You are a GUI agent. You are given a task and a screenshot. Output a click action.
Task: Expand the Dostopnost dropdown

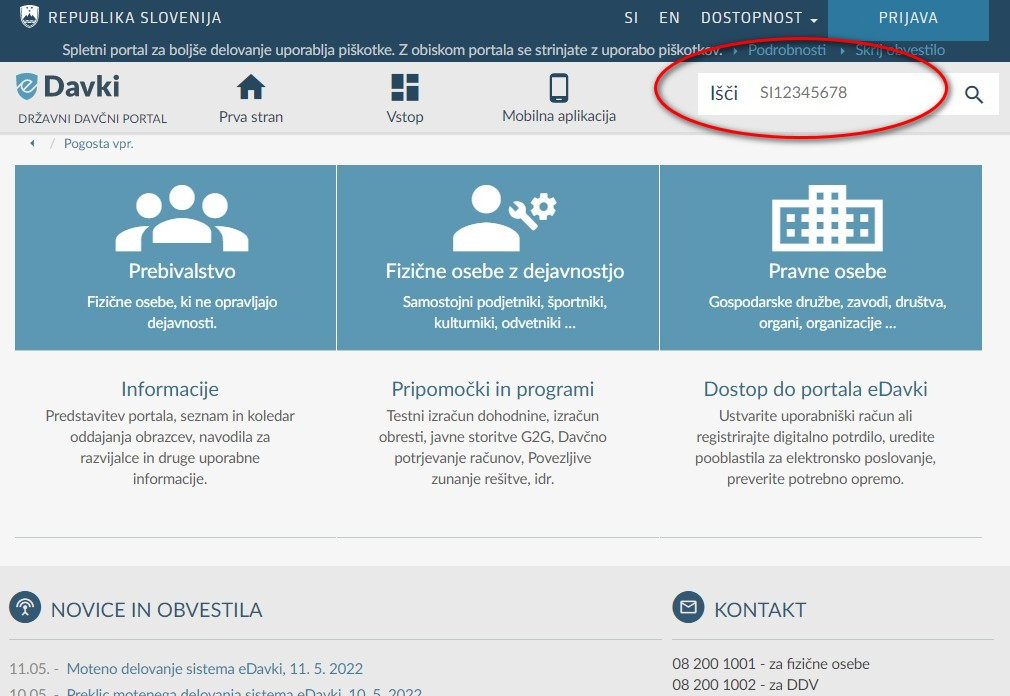pos(759,18)
